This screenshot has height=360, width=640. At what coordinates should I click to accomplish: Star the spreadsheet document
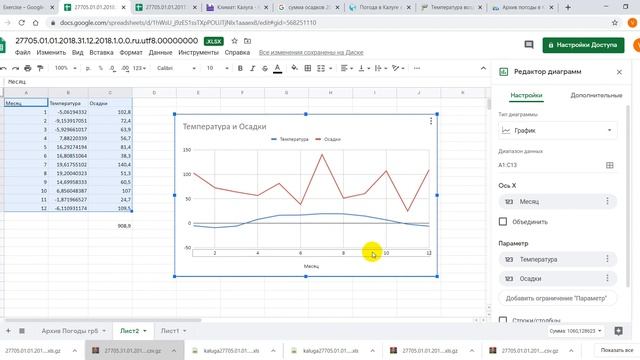point(234,41)
